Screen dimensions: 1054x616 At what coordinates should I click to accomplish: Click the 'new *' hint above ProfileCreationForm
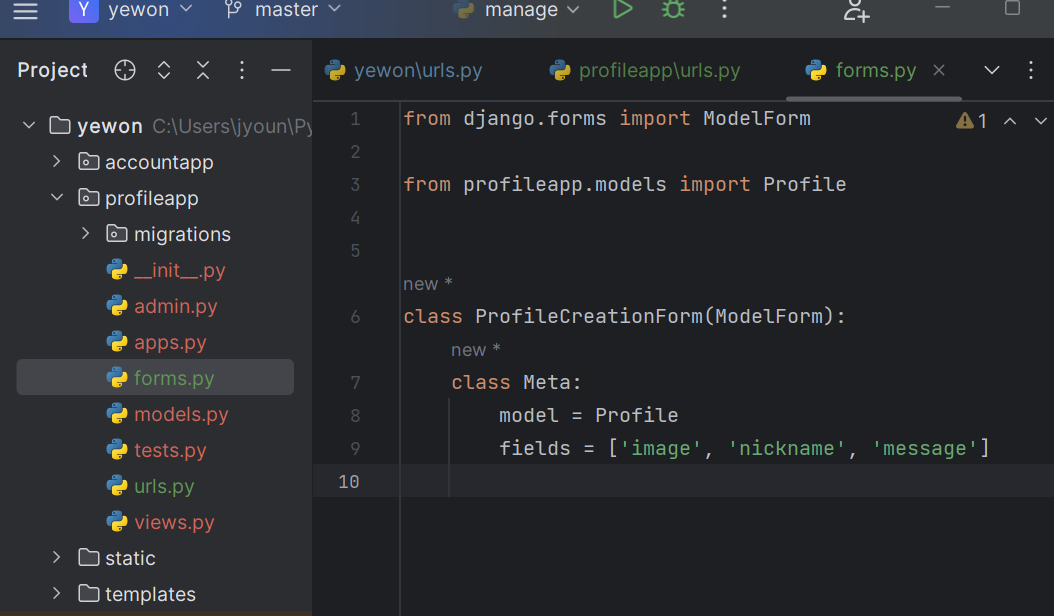428,284
